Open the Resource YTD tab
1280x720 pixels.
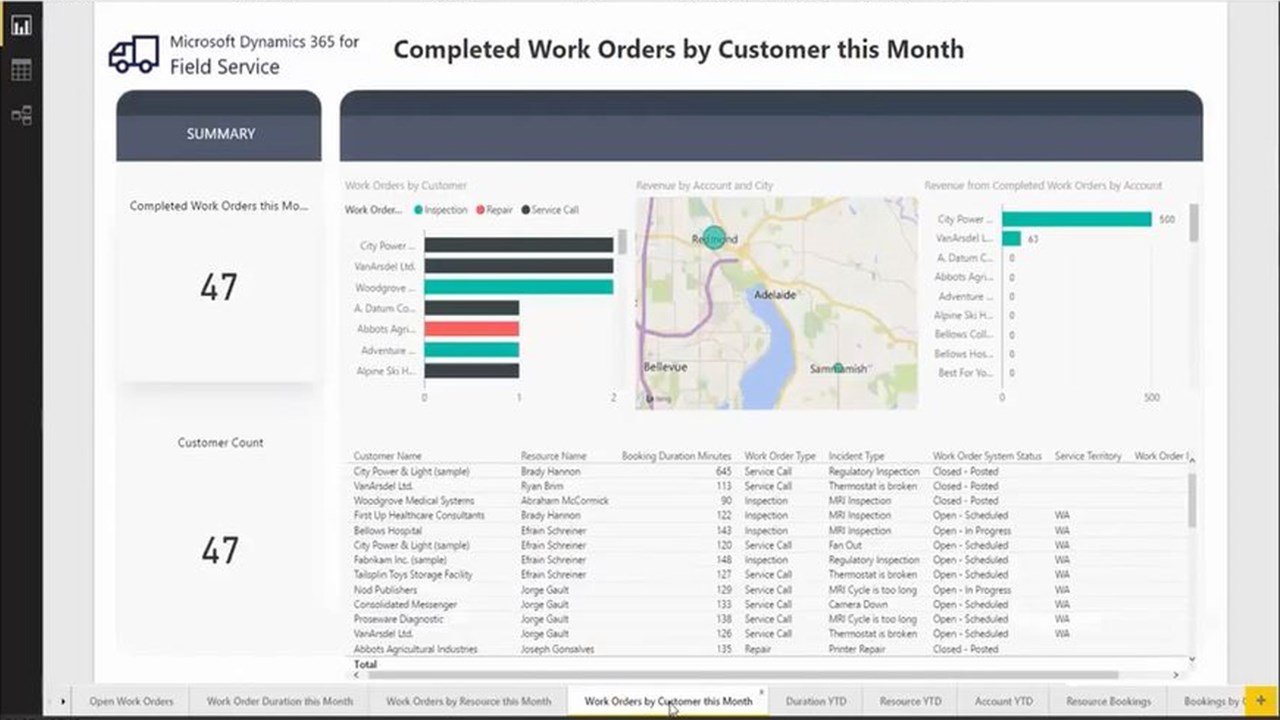click(910, 701)
